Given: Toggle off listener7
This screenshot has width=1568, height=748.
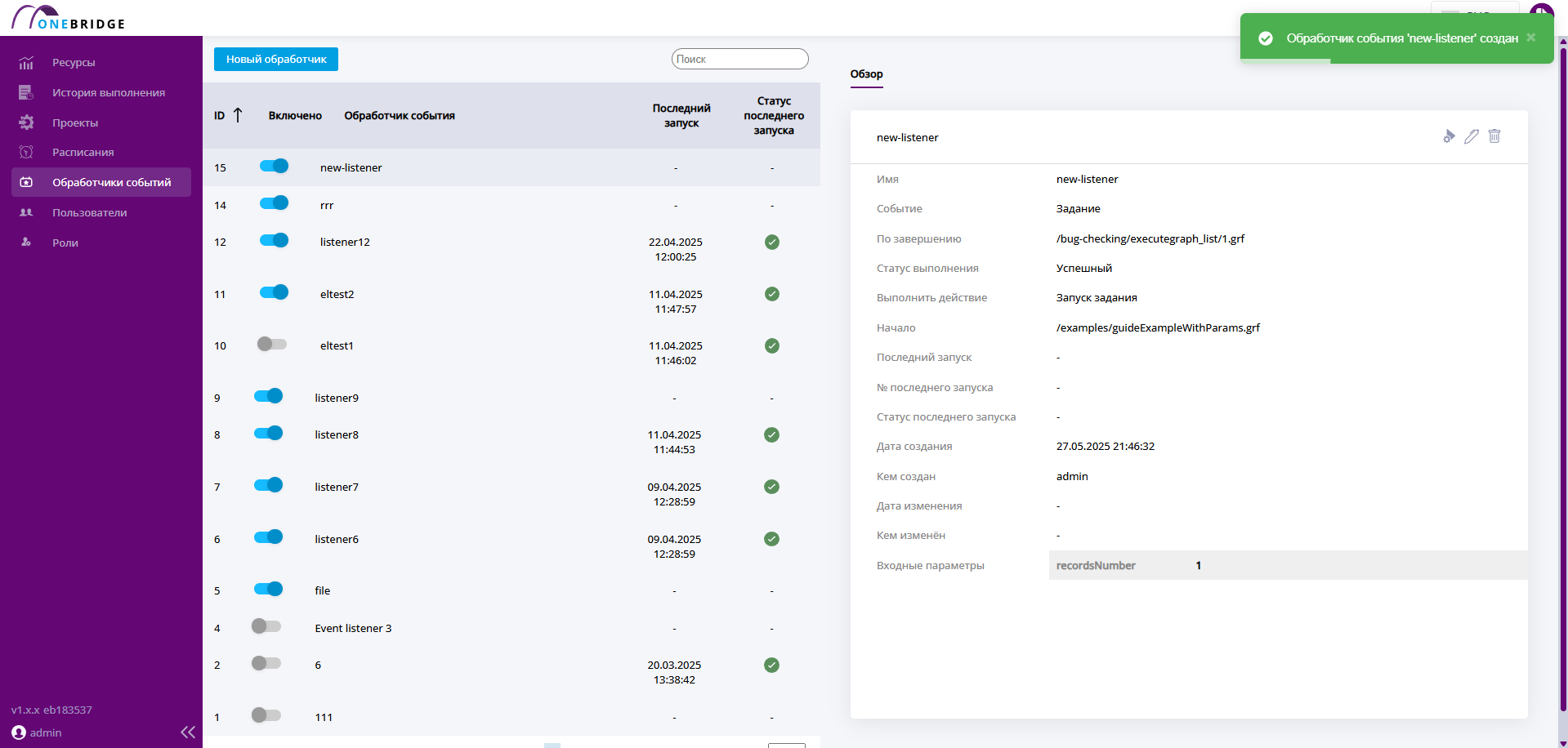Looking at the screenshot, I should [268, 485].
